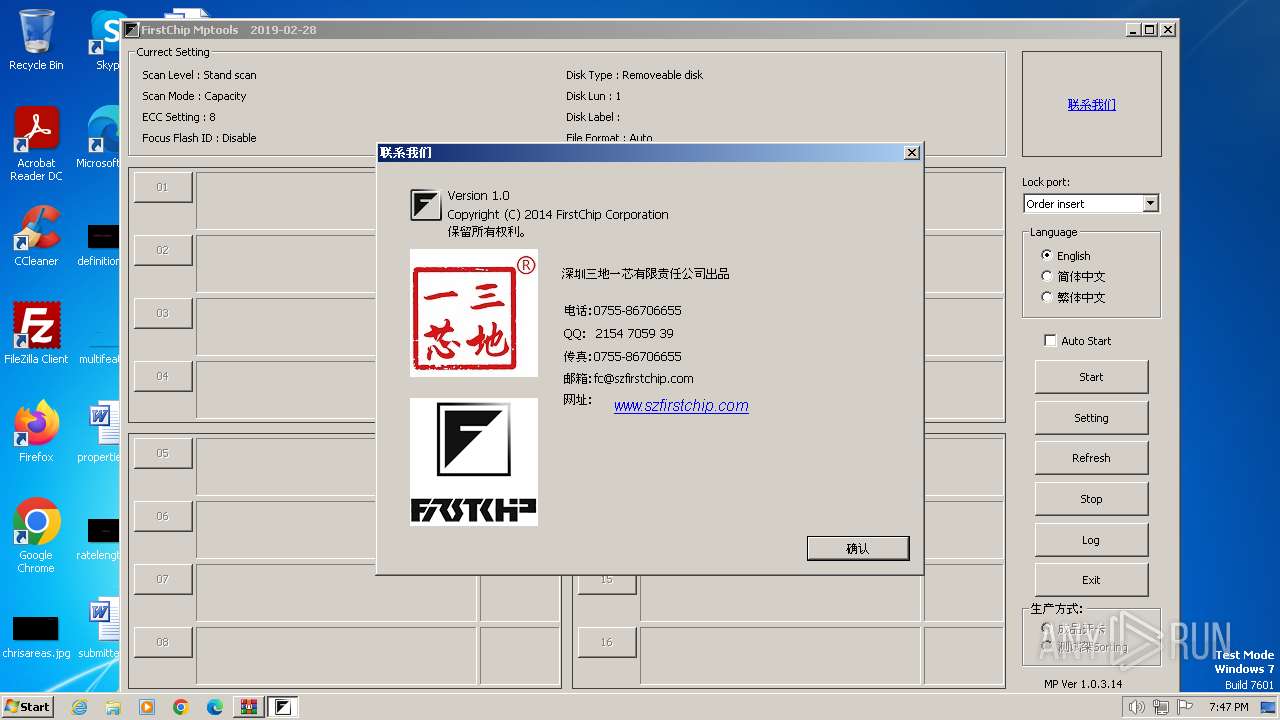Click the 7:47 PM taskbar clock
The width and height of the screenshot is (1280, 720).
pyautogui.click(x=1228, y=707)
